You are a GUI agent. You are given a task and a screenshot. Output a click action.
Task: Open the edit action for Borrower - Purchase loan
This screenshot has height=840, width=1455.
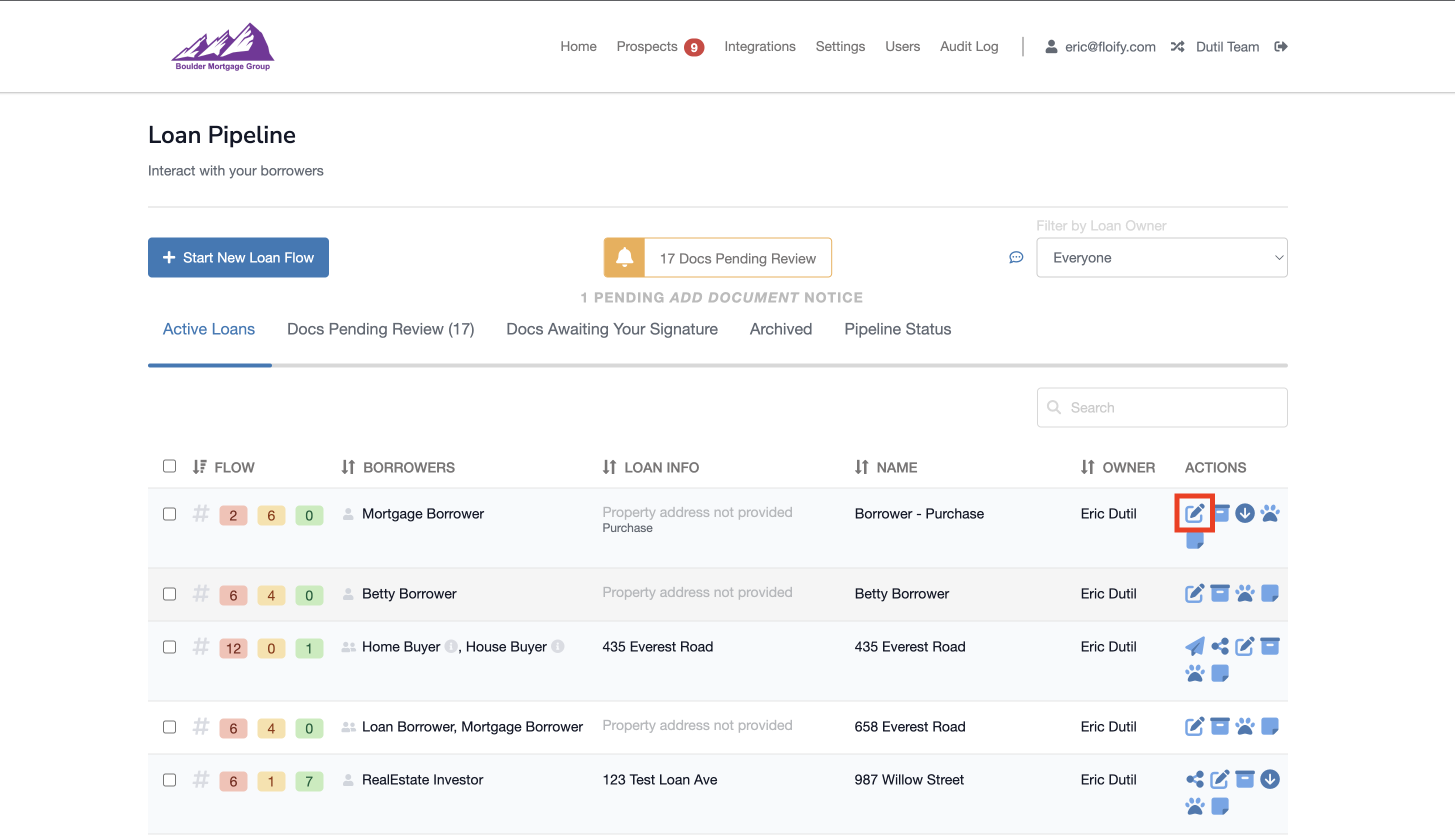pos(1195,513)
